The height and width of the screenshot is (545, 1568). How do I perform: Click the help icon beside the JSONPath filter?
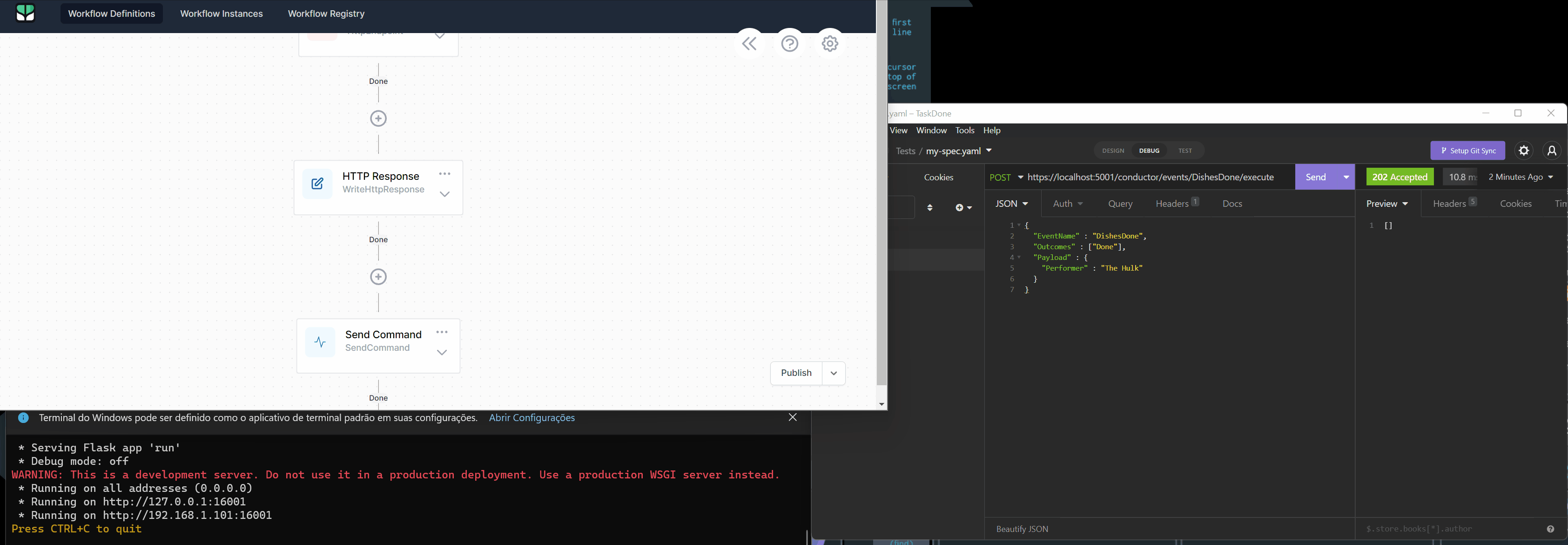1550,529
